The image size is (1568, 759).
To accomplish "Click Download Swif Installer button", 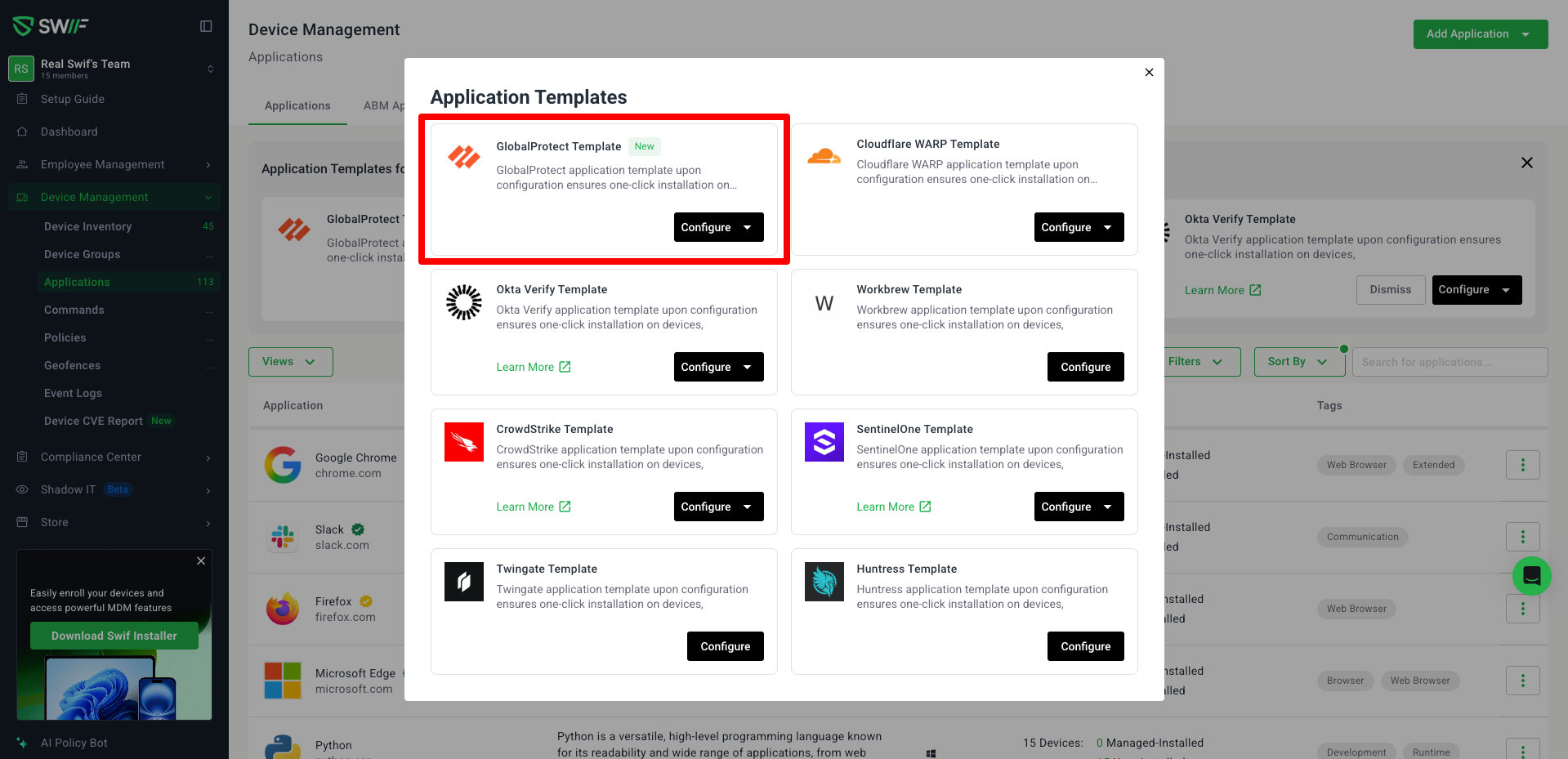I will [x=114, y=636].
